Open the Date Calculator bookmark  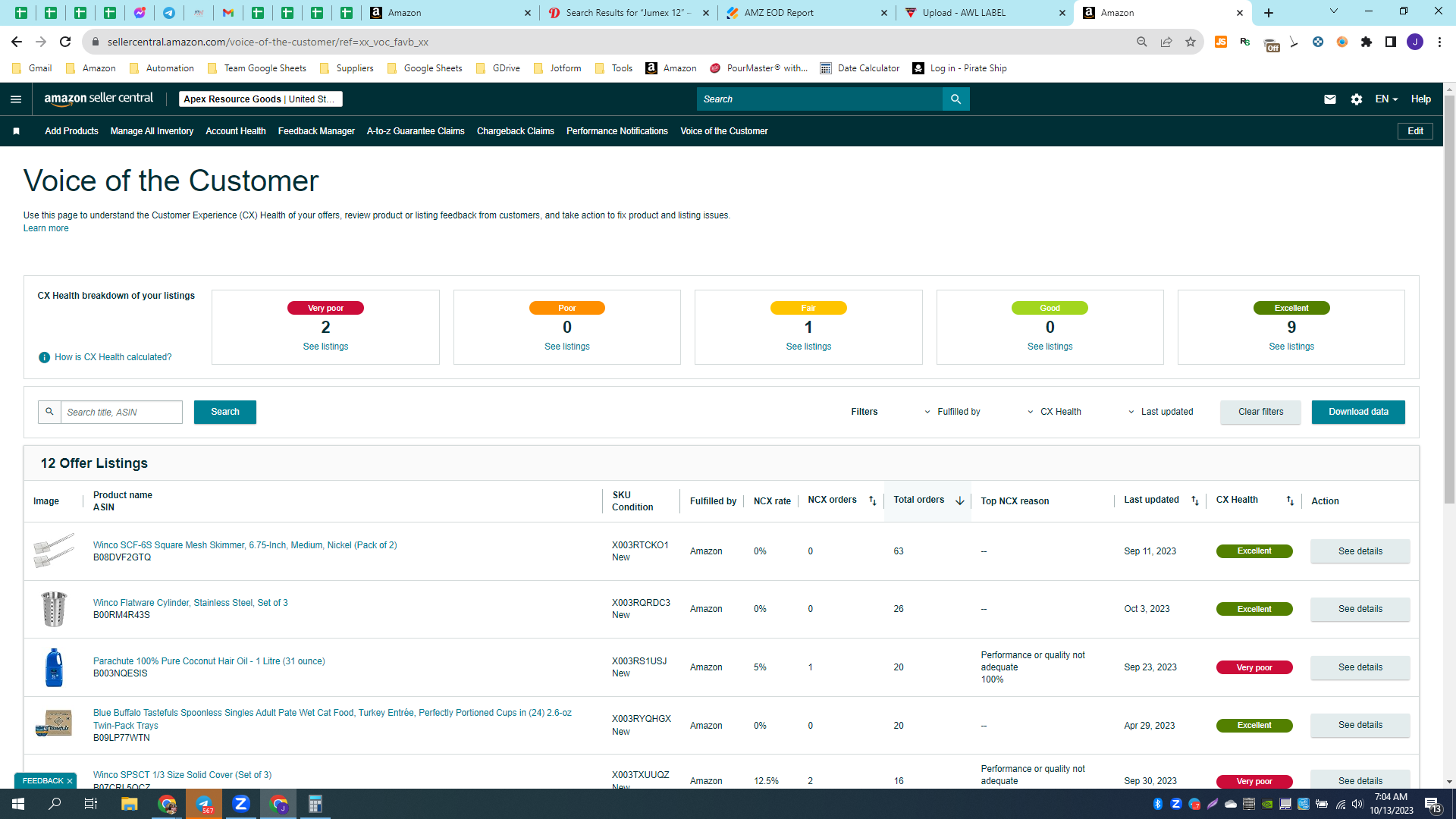click(x=860, y=68)
